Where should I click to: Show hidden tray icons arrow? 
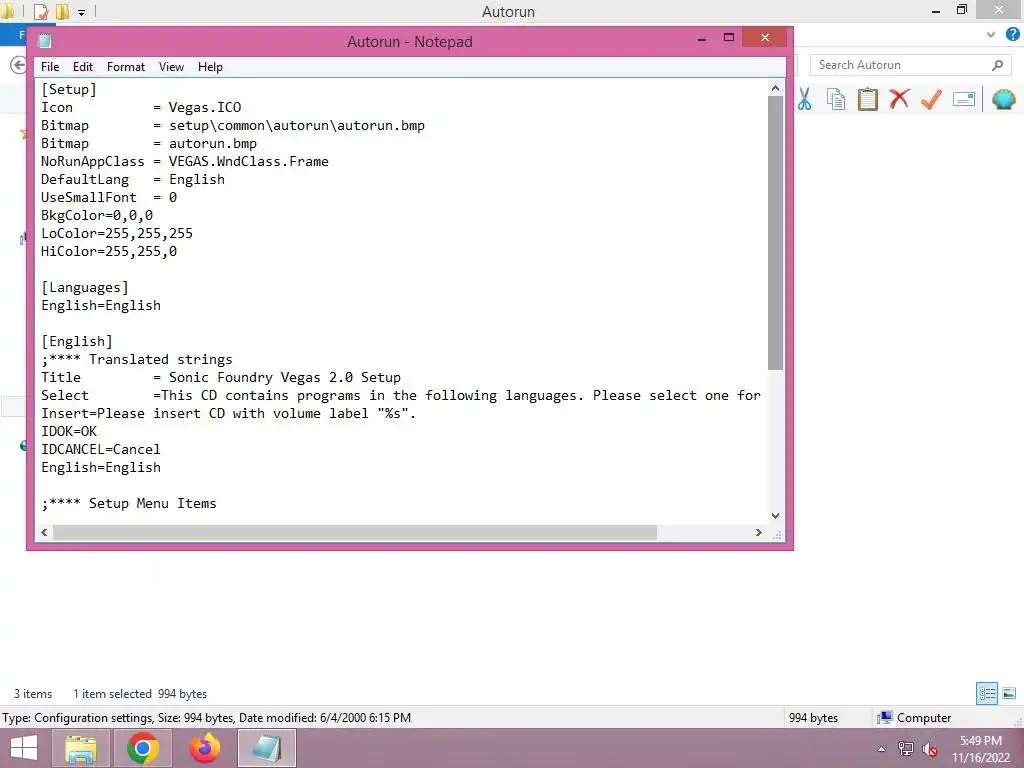[882, 749]
